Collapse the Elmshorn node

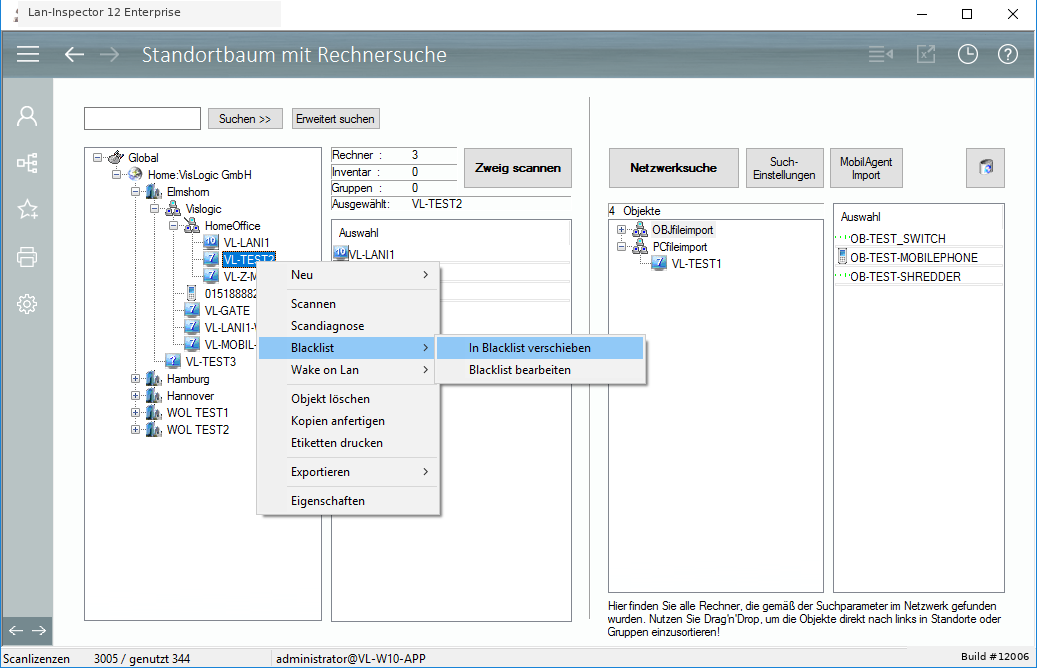136,192
